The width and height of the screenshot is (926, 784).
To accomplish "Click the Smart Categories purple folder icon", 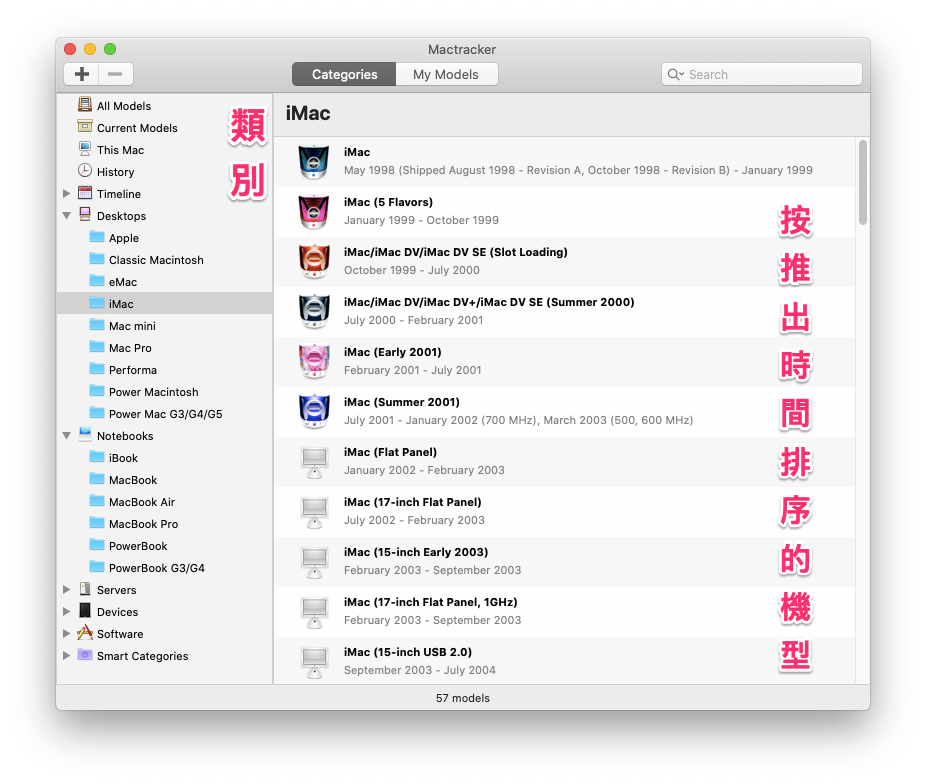I will (x=85, y=655).
